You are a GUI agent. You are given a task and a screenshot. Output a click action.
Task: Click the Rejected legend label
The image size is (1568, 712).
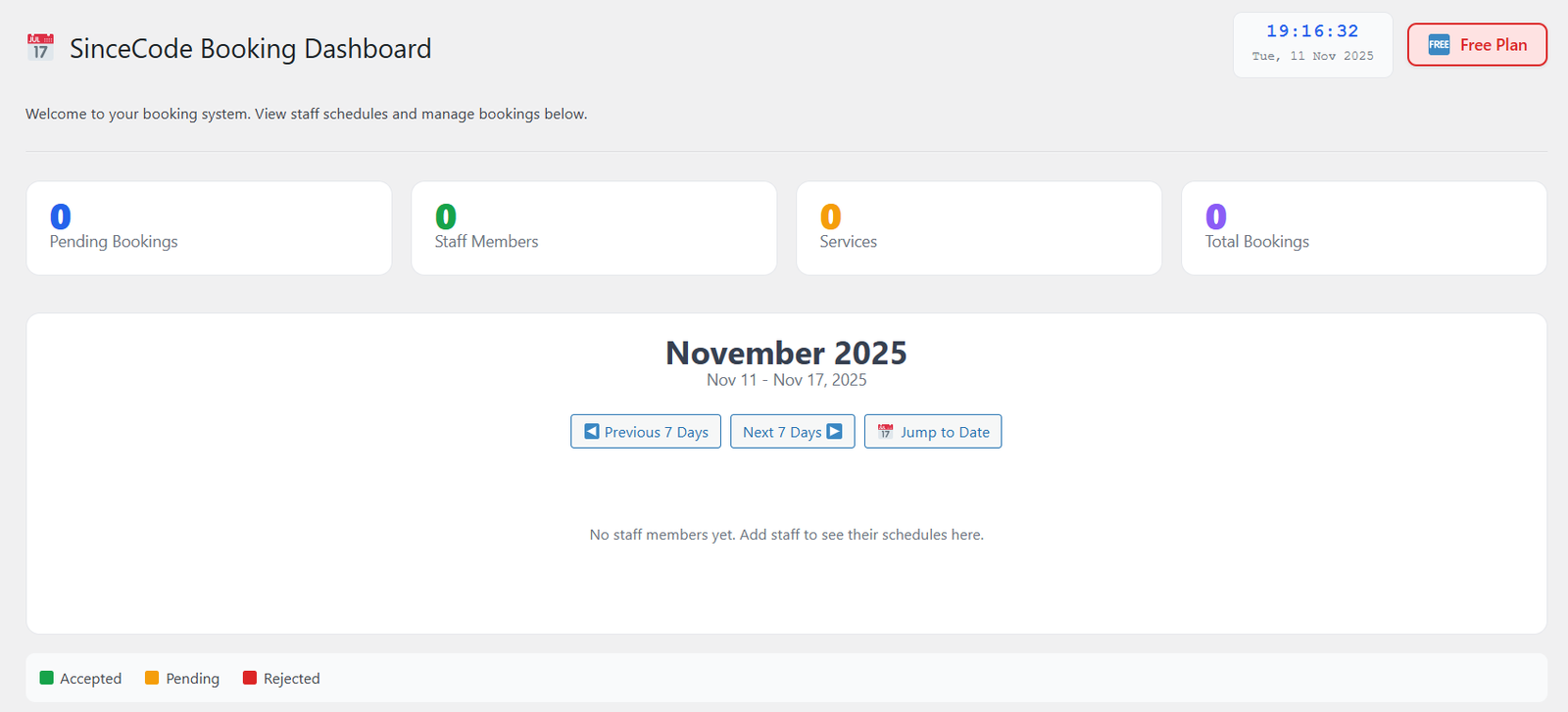click(291, 679)
